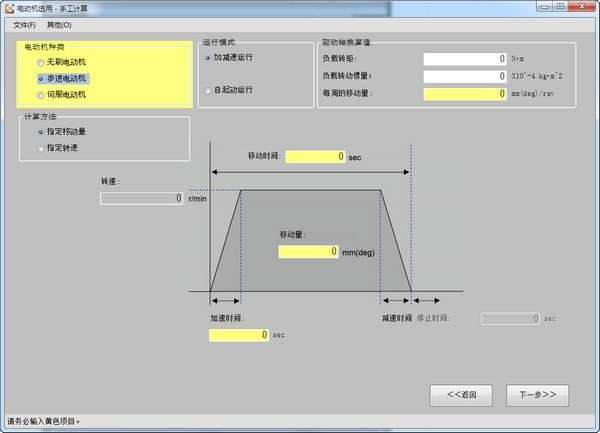This screenshot has width=600, height=433.
Task: Click the 计算方法 group label
Action: [40, 117]
